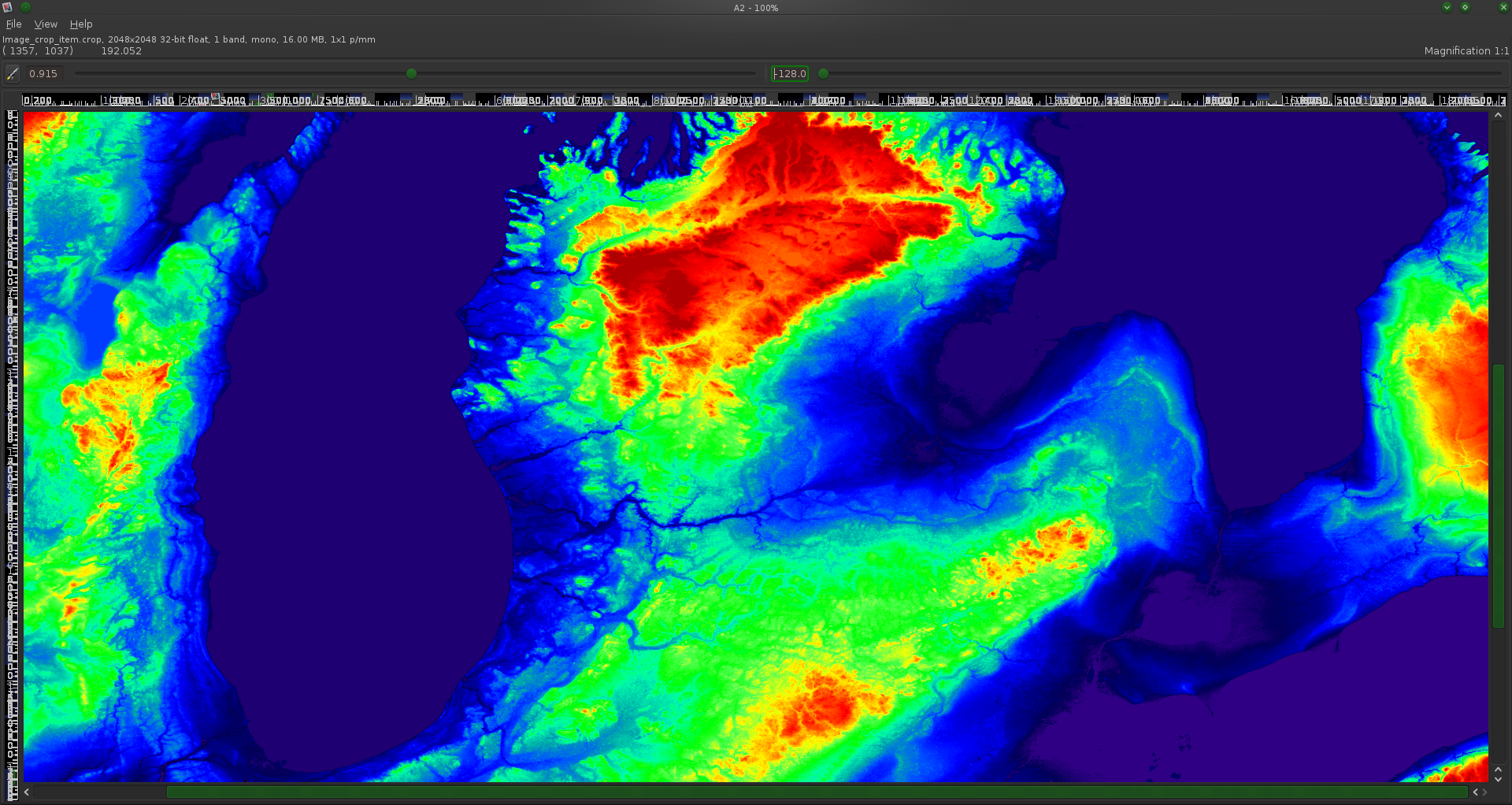Viewport: 1512px width, 805px height.
Task: Click the nip2 app icon in title bar
Action: click(x=8, y=7)
